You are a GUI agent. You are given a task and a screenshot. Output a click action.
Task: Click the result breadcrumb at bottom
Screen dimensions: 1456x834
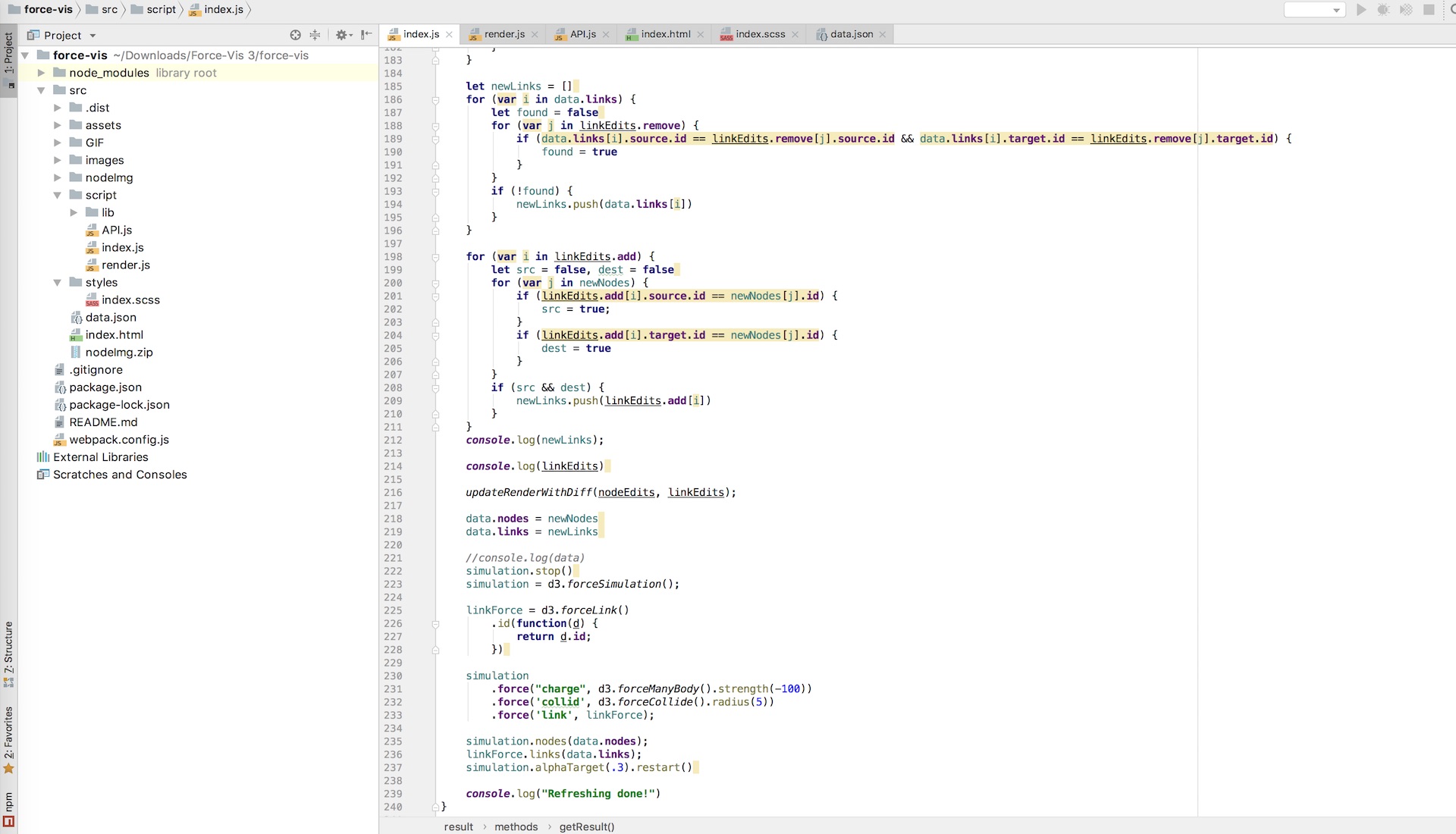pos(458,826)
